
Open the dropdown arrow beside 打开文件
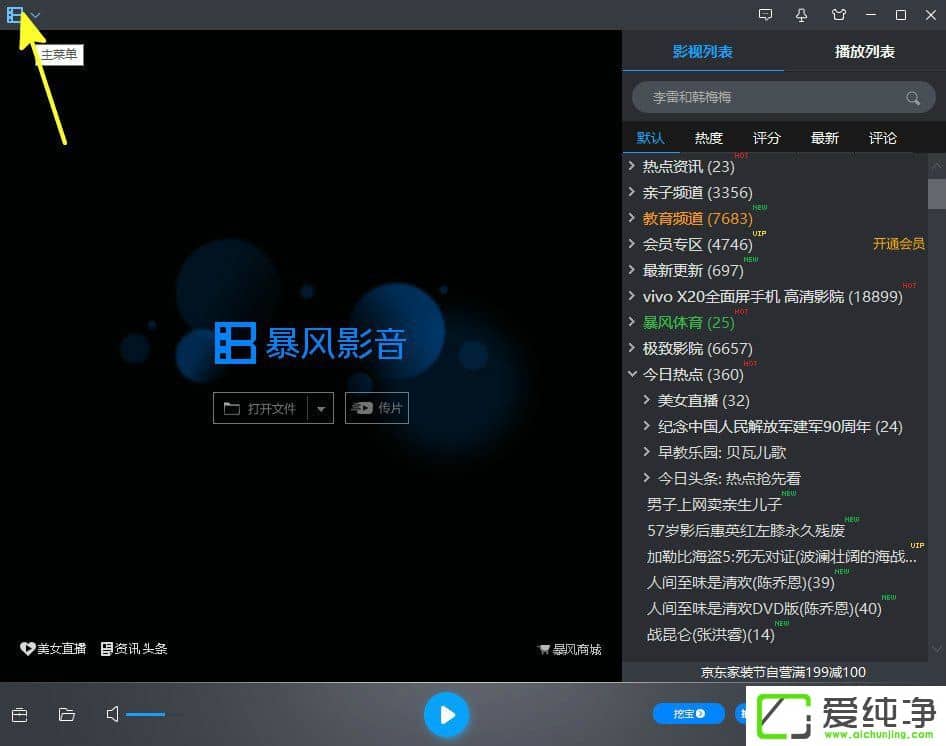321,409
